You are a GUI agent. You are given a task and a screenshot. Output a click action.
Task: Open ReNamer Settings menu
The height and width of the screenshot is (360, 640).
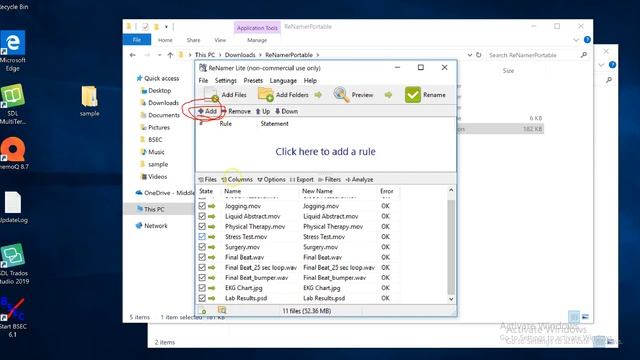226,80
